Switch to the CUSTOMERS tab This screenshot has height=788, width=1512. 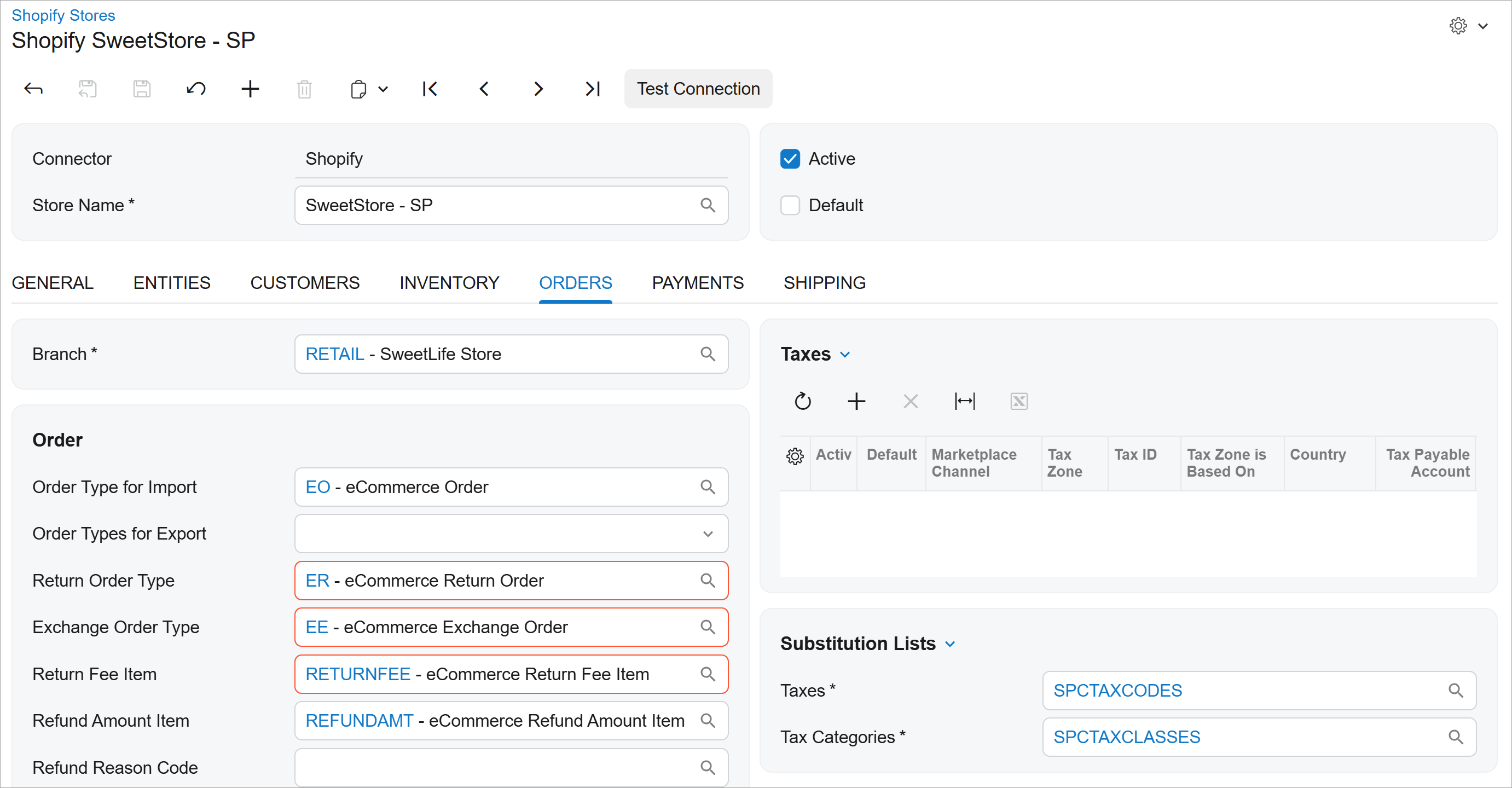[x=305, y=283]
